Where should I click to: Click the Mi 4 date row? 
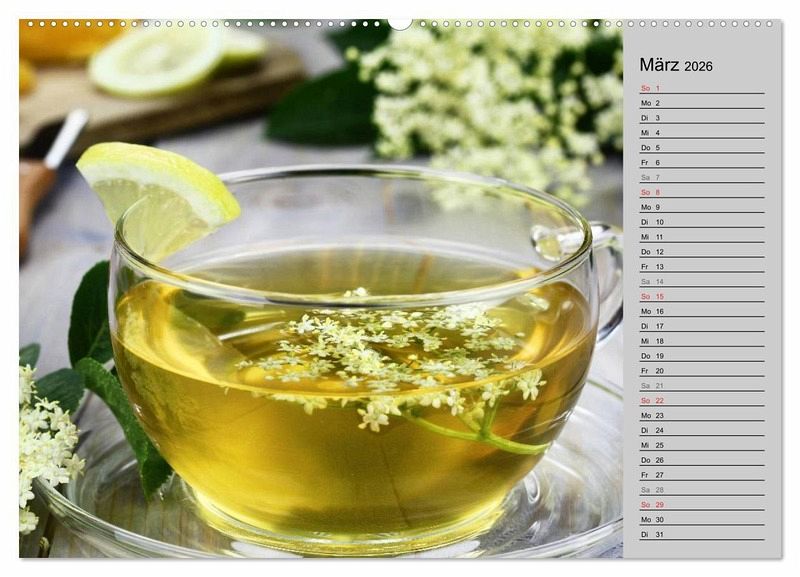click(x=702, y=133)
